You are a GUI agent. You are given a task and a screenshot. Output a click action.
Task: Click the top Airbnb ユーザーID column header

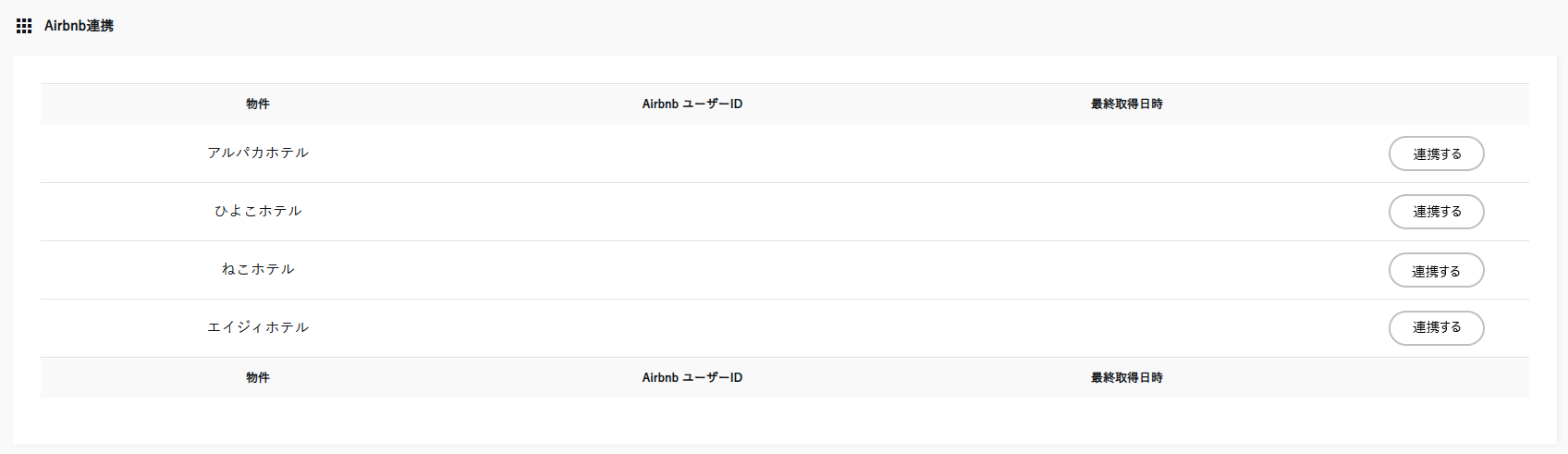[692, 104]
